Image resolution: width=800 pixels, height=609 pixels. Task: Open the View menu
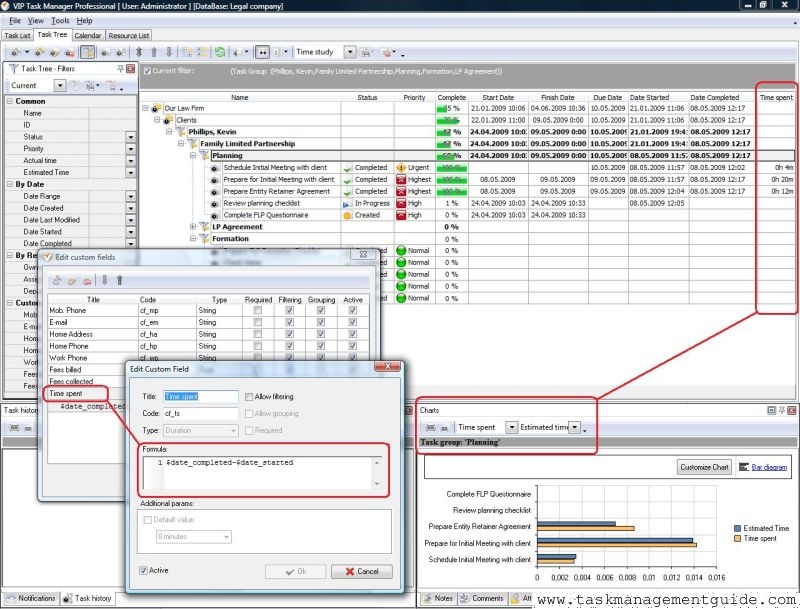[x=36, y=21]
